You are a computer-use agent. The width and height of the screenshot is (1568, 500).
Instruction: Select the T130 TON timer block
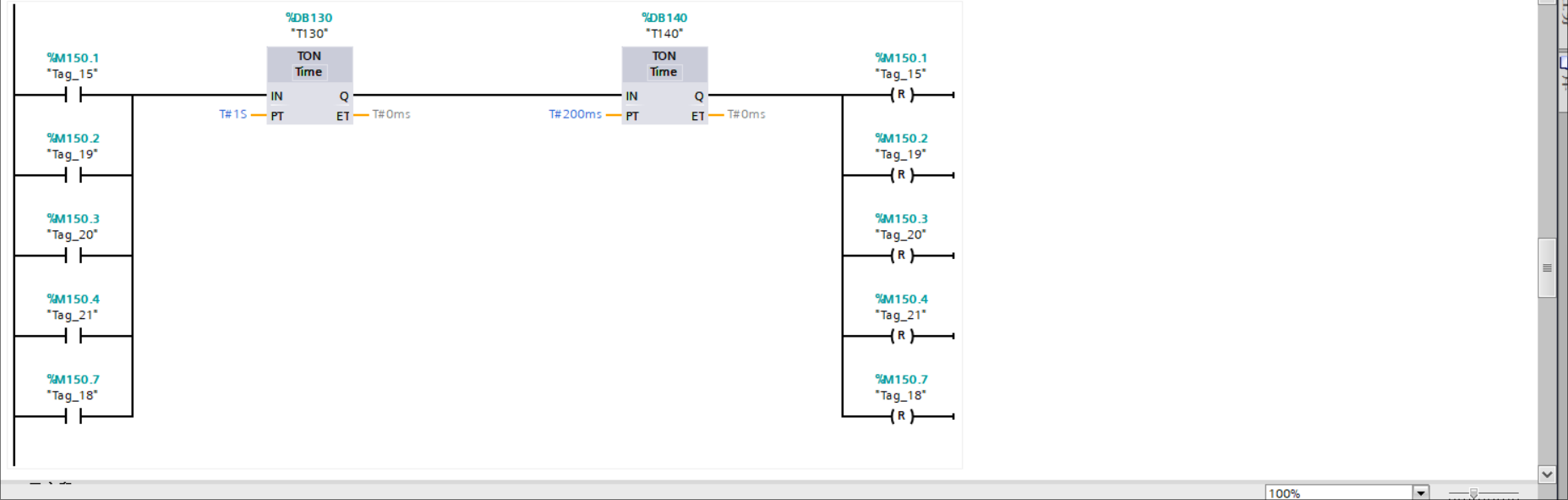[309, 85]
